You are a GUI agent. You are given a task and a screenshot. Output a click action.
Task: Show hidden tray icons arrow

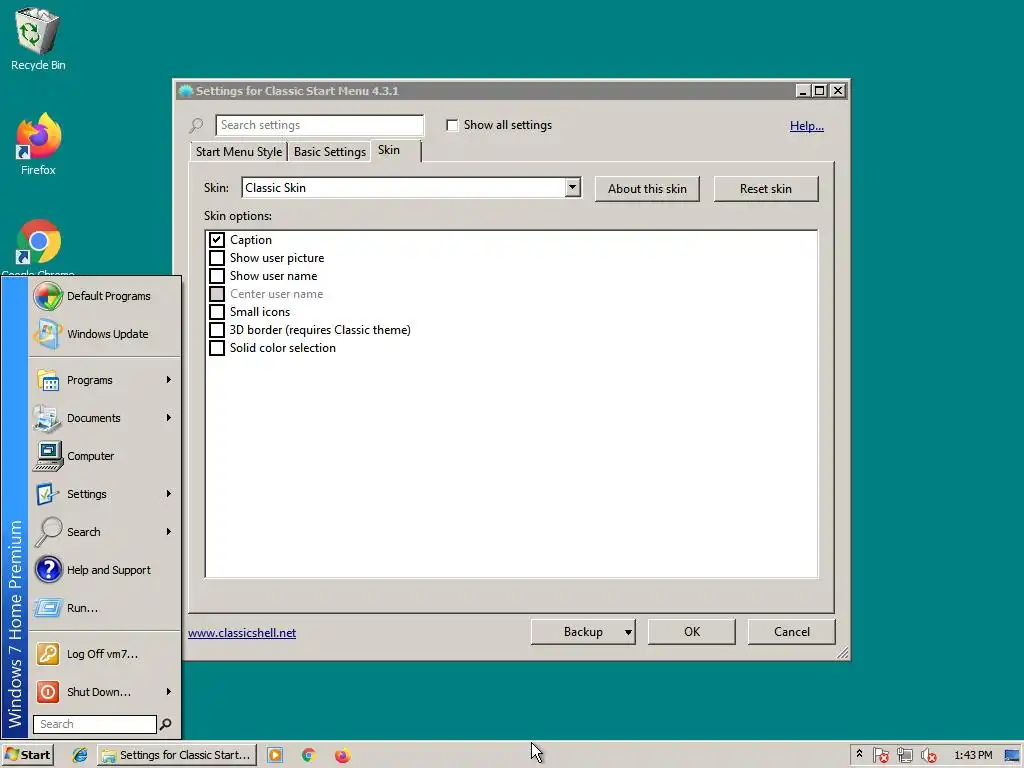click(859, 754)
